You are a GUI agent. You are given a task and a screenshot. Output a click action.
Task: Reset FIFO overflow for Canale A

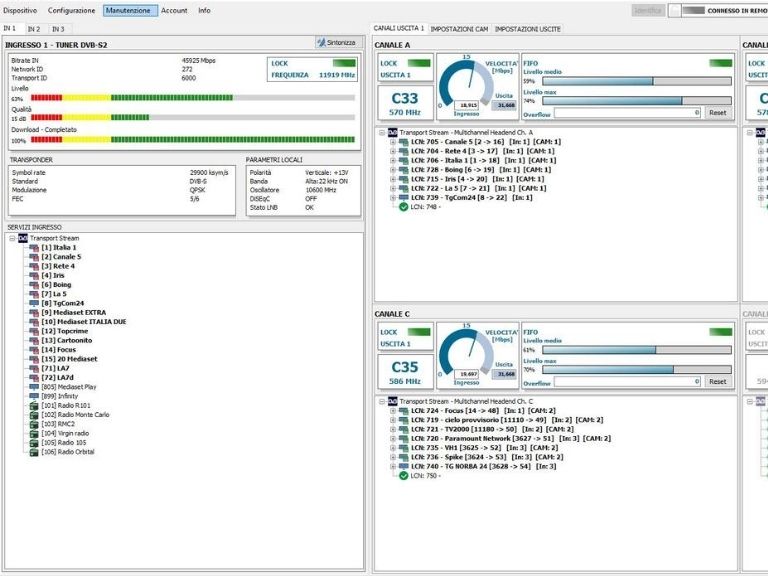coord(718,113)
